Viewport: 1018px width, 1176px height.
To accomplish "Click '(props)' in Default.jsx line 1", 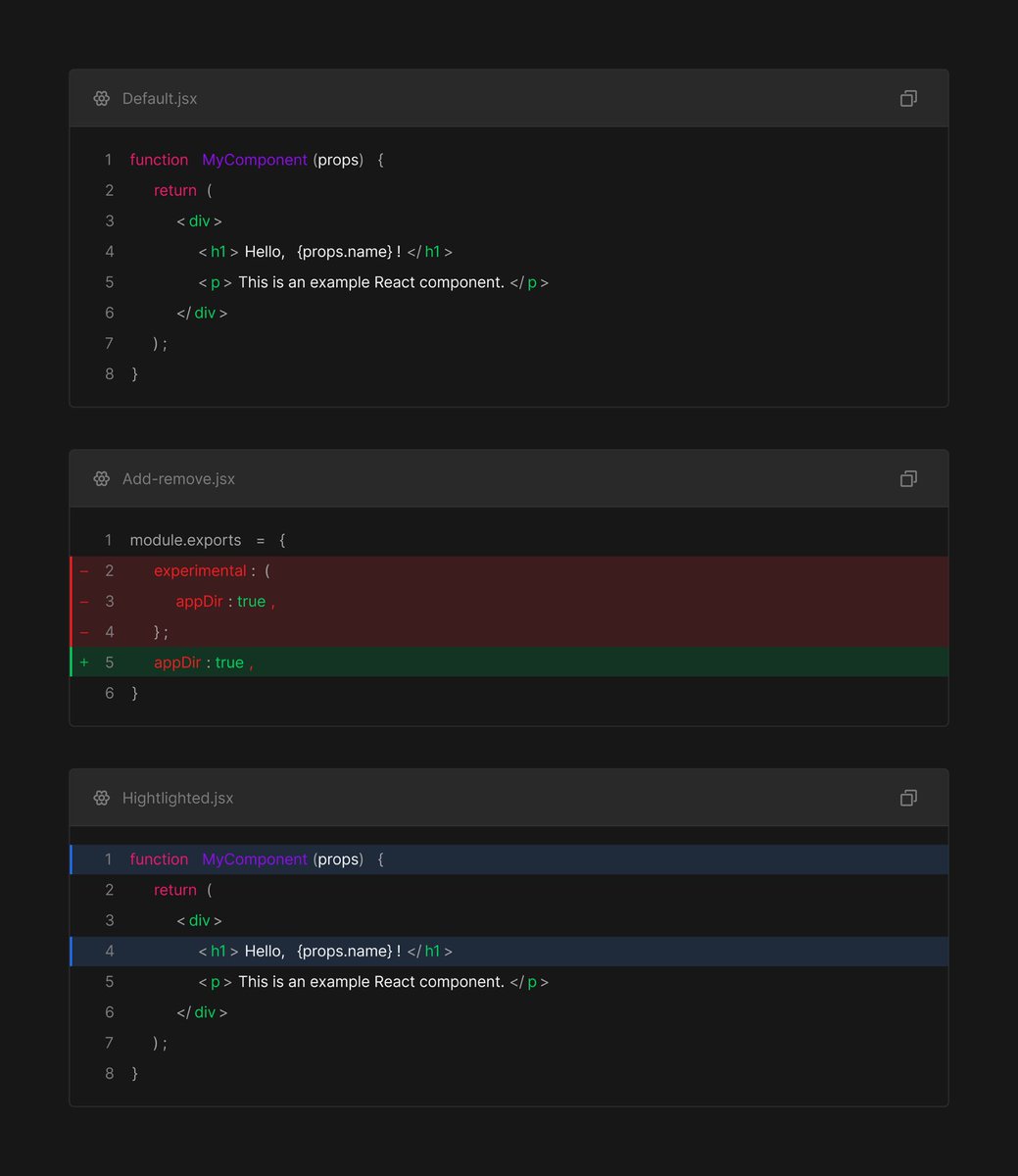I will [x=338, y=160].
